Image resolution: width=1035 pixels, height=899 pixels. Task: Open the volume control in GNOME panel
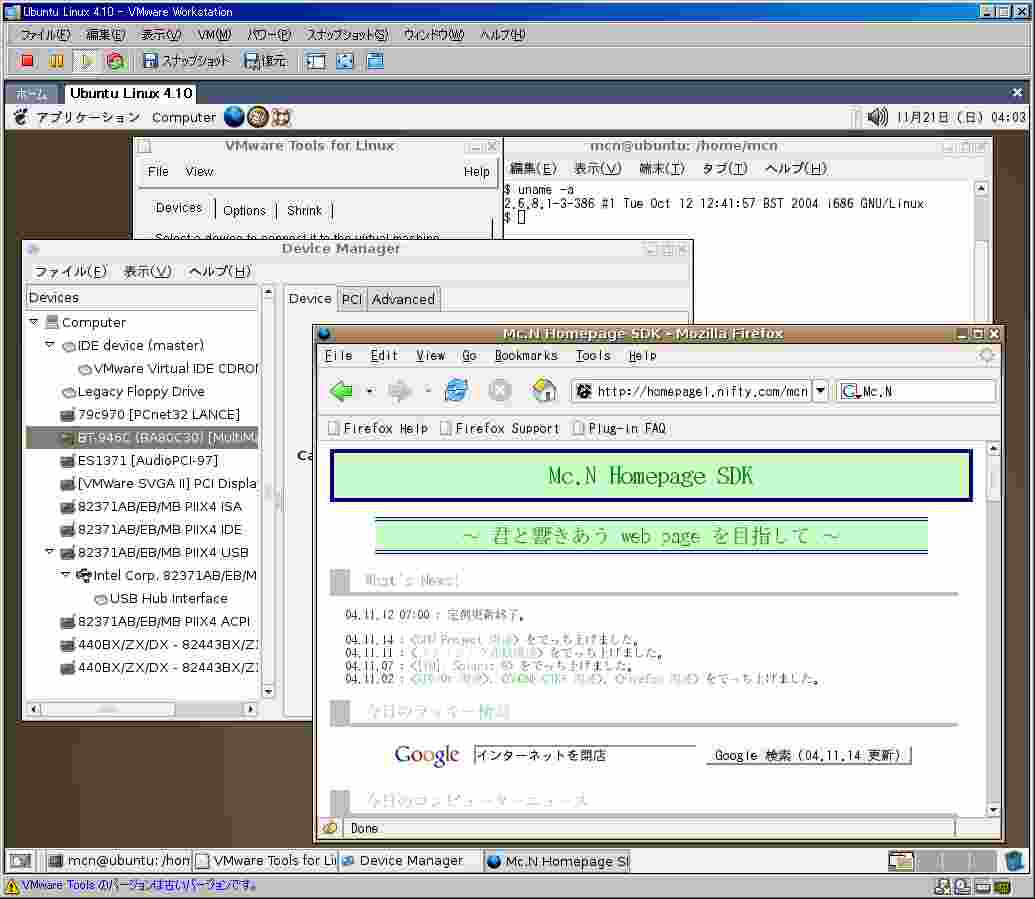point(877,117)
